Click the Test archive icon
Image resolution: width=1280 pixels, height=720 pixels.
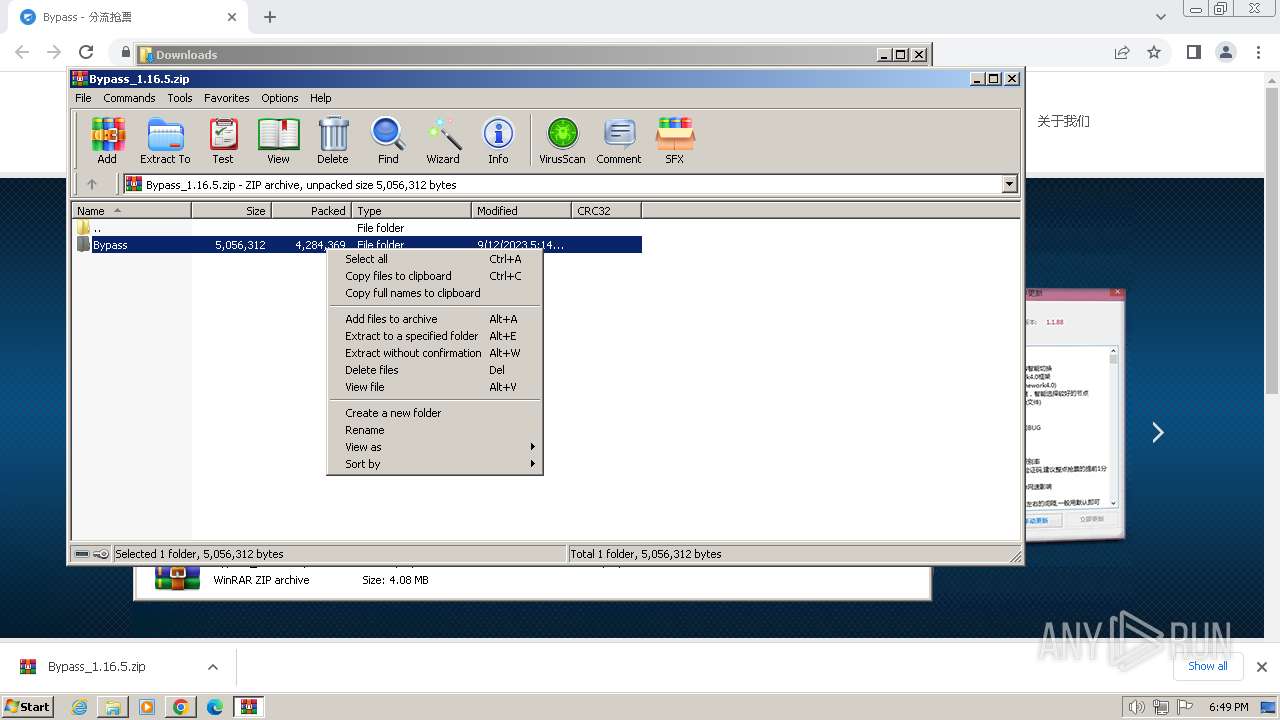223,140
